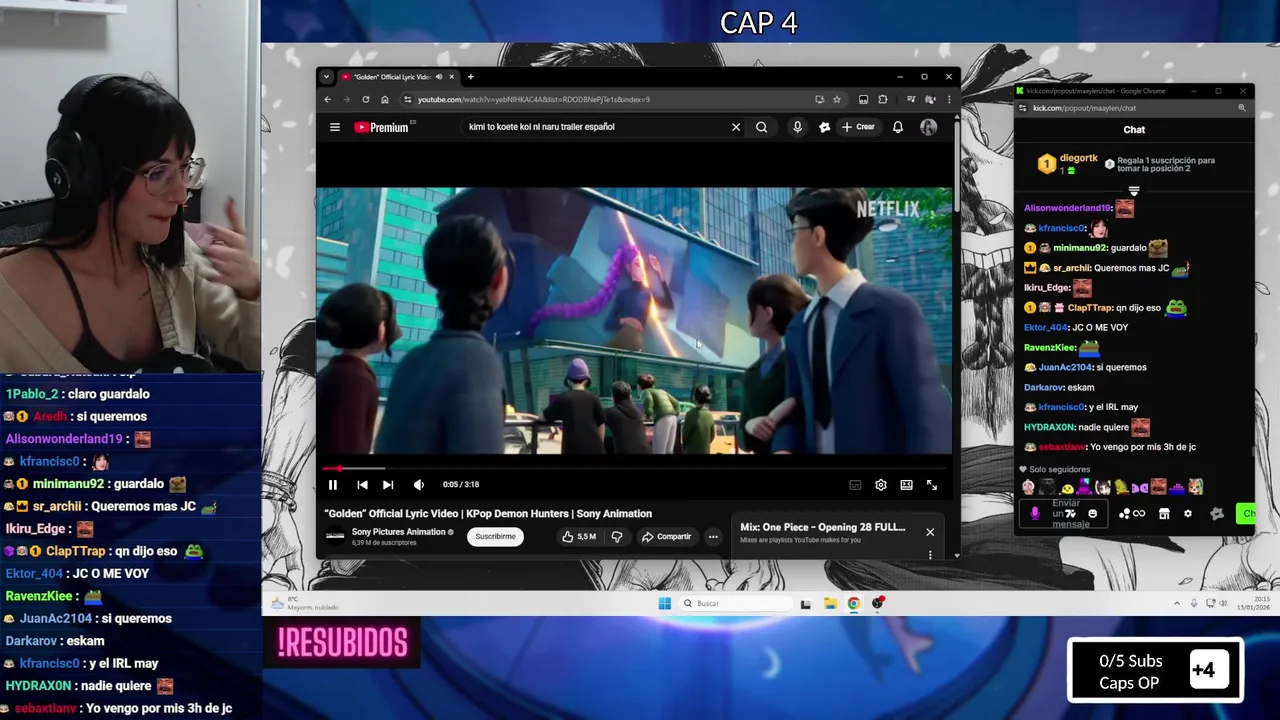Seek on the red video progress bar
This screenshot has height=720, width=1280.
click(636, 468)
